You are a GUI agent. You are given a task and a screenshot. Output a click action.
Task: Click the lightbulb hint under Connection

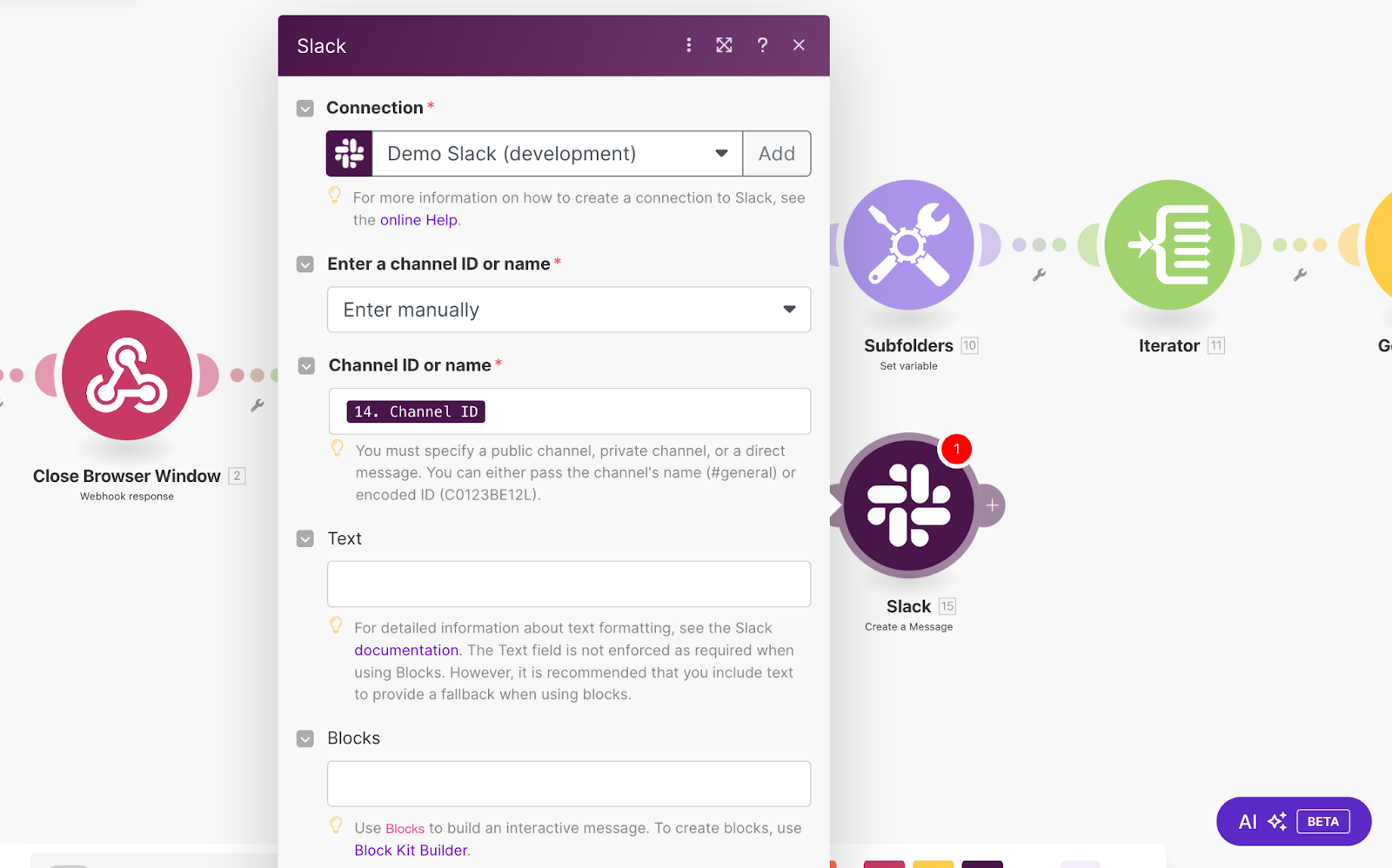coord(335,195)
